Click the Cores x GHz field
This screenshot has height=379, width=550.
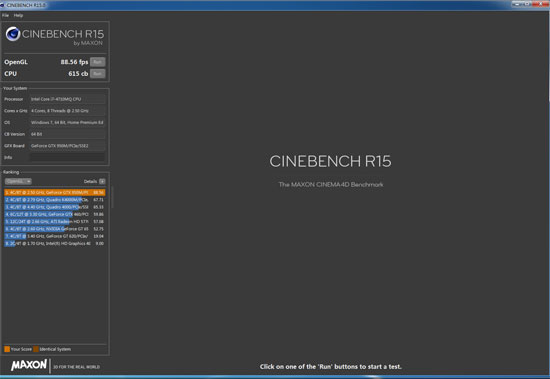coord(67,111)
